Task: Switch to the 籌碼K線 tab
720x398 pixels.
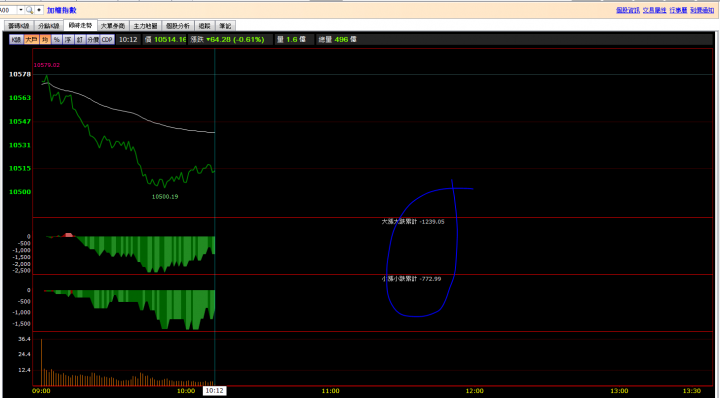Action: pos(19,26)
